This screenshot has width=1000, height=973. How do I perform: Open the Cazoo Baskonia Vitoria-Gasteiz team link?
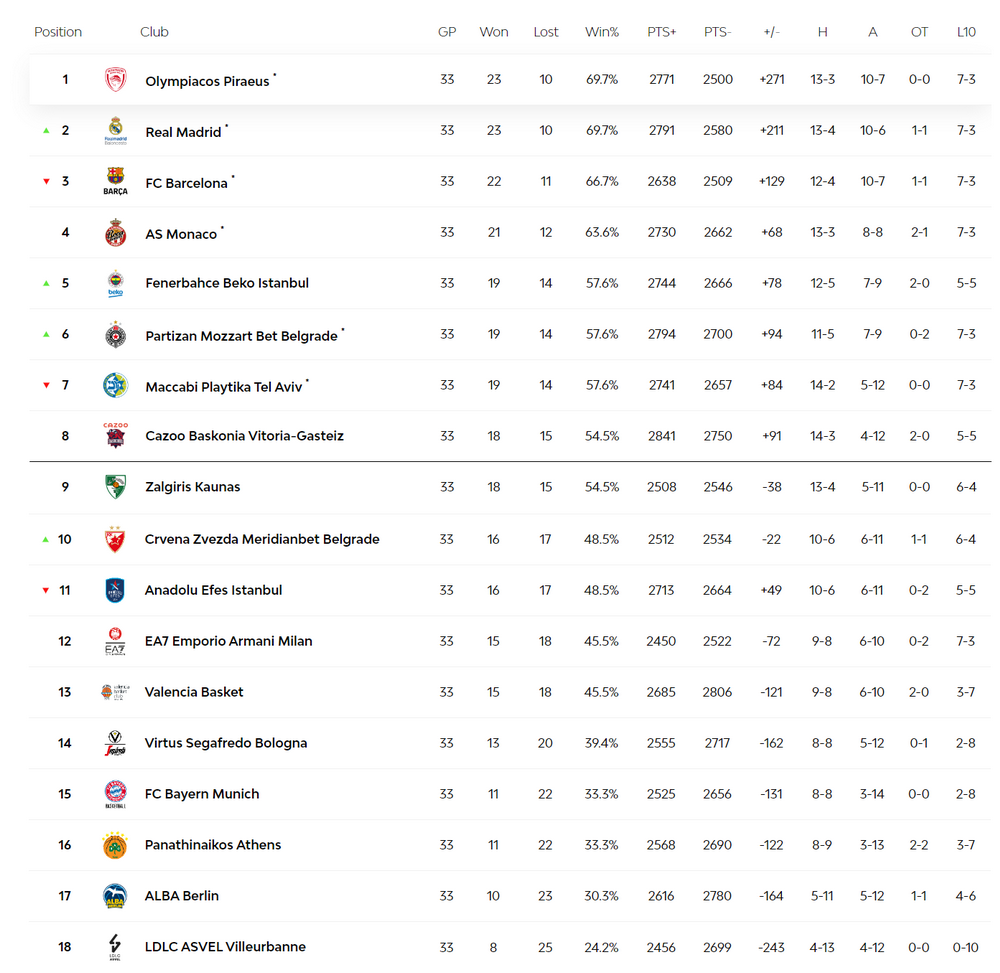(244, 436)
